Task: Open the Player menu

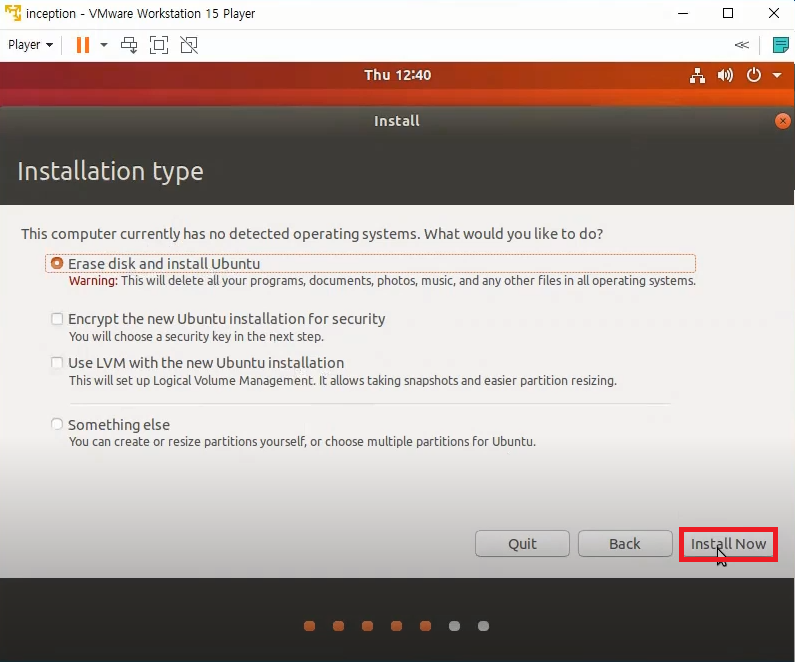Action: (x=30, y=45)
